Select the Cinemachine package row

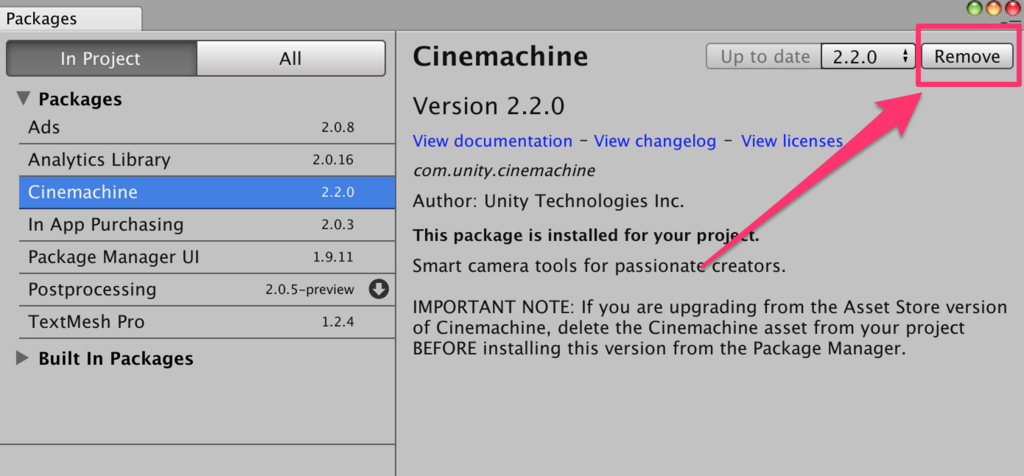(x=207, y=193)
